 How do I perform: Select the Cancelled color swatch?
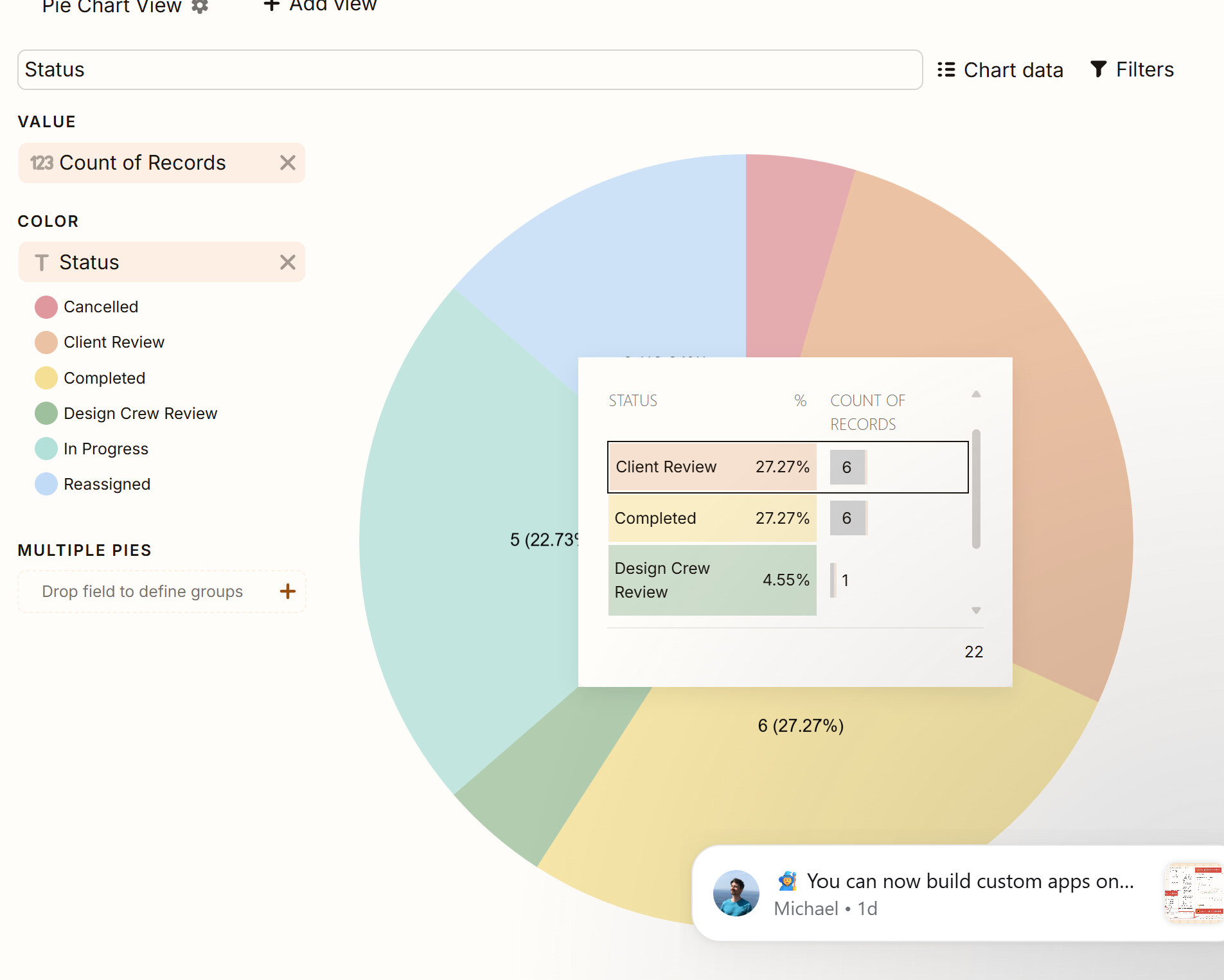point(46,307)
